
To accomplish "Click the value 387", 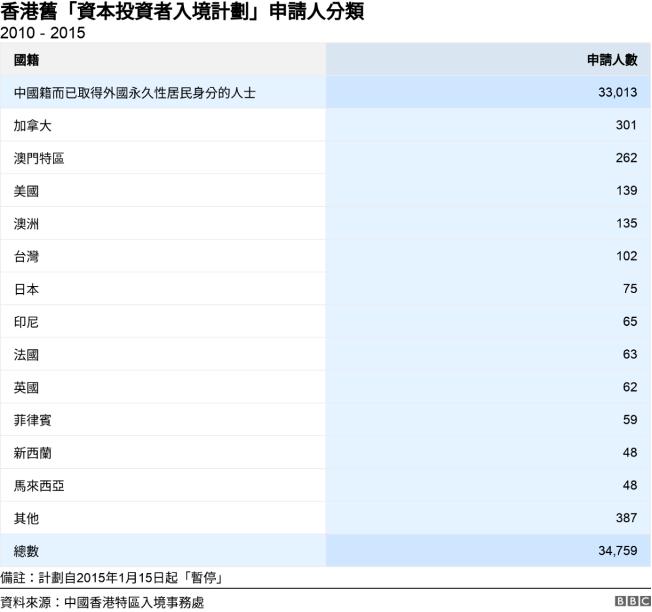I will [x=626, y=518].
